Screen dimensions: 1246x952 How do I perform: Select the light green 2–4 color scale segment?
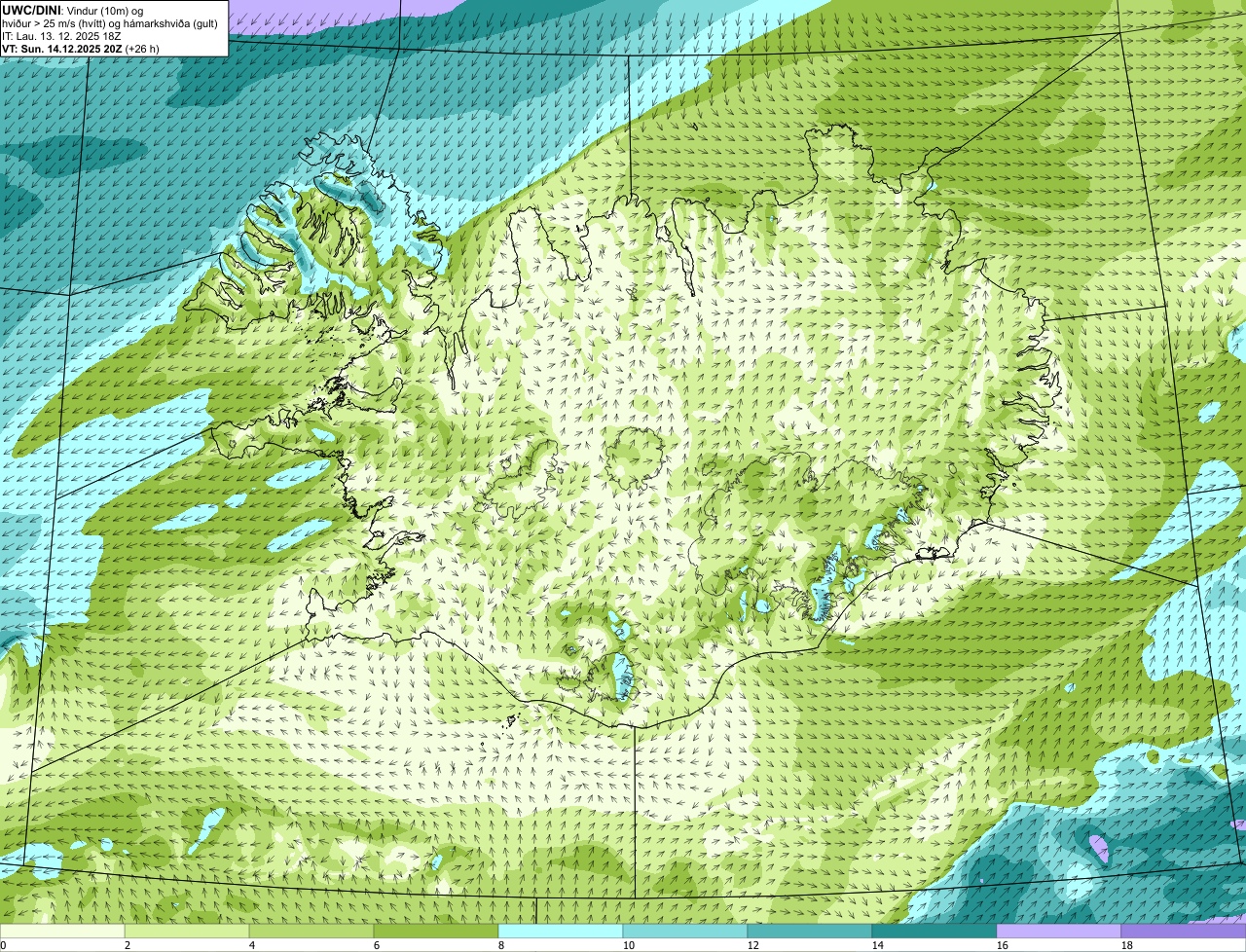click(x=187, y=932)
